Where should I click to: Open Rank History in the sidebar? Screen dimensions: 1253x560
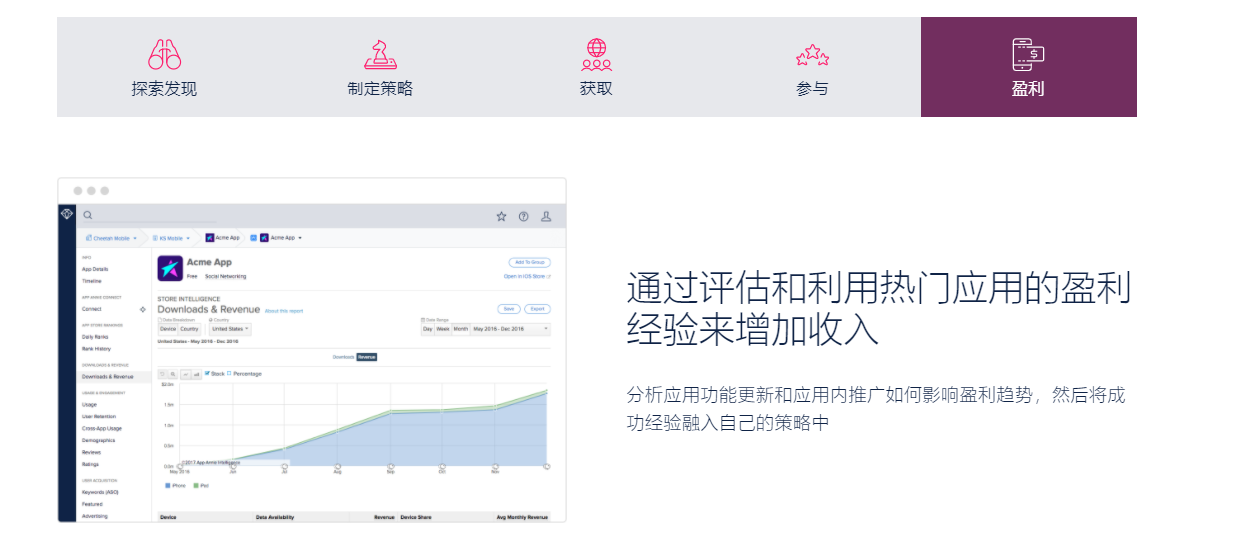pos(96,349)
